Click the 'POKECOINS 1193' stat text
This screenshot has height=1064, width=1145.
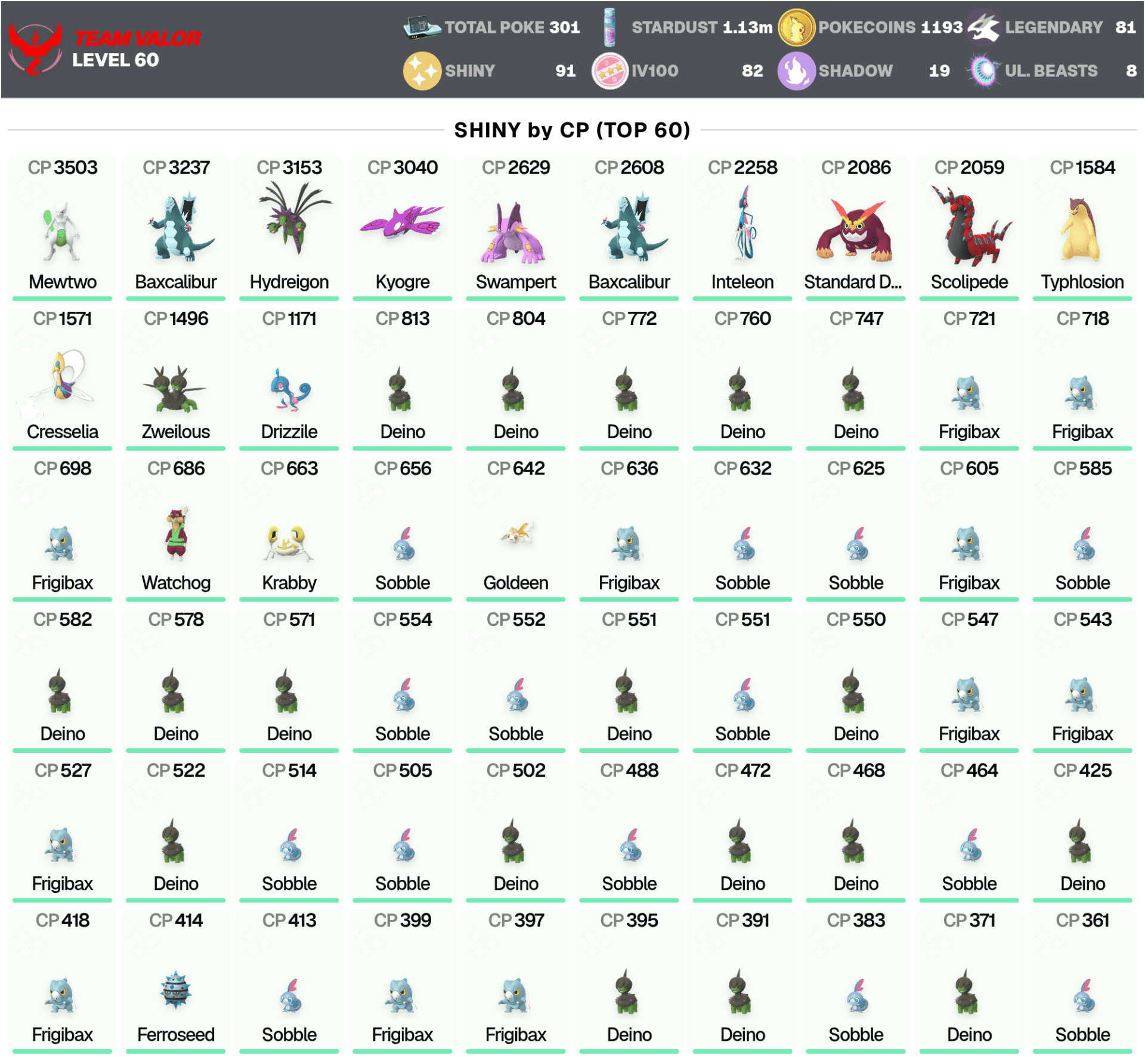point(890,27)
